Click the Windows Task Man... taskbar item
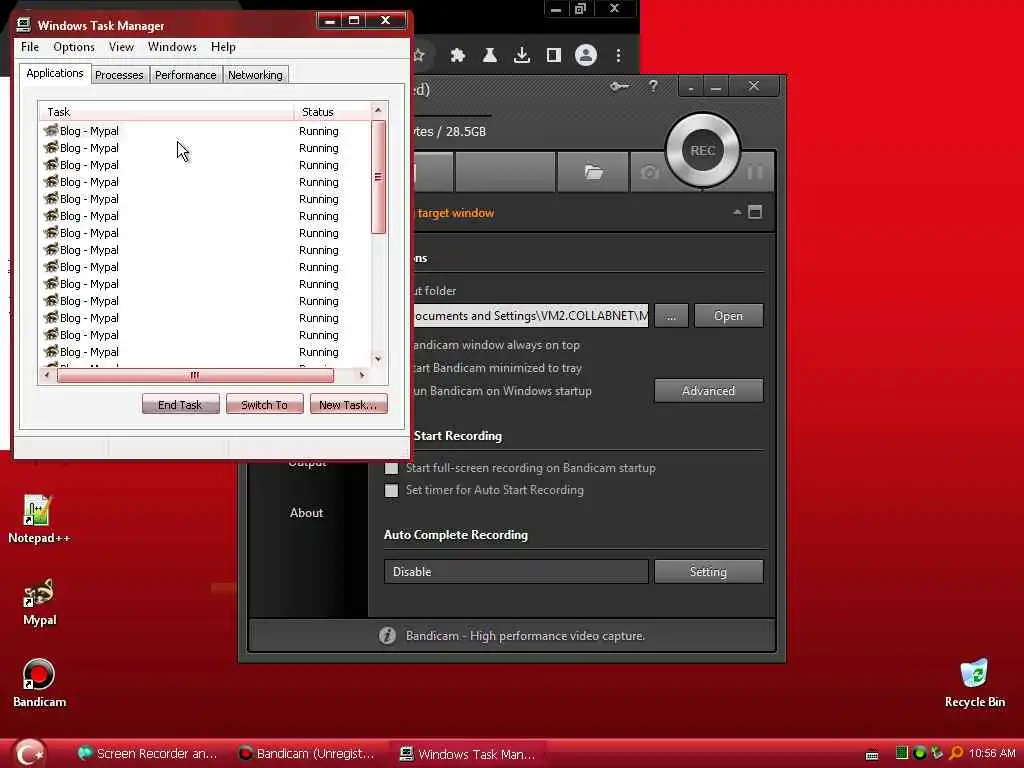 [468, 754]
